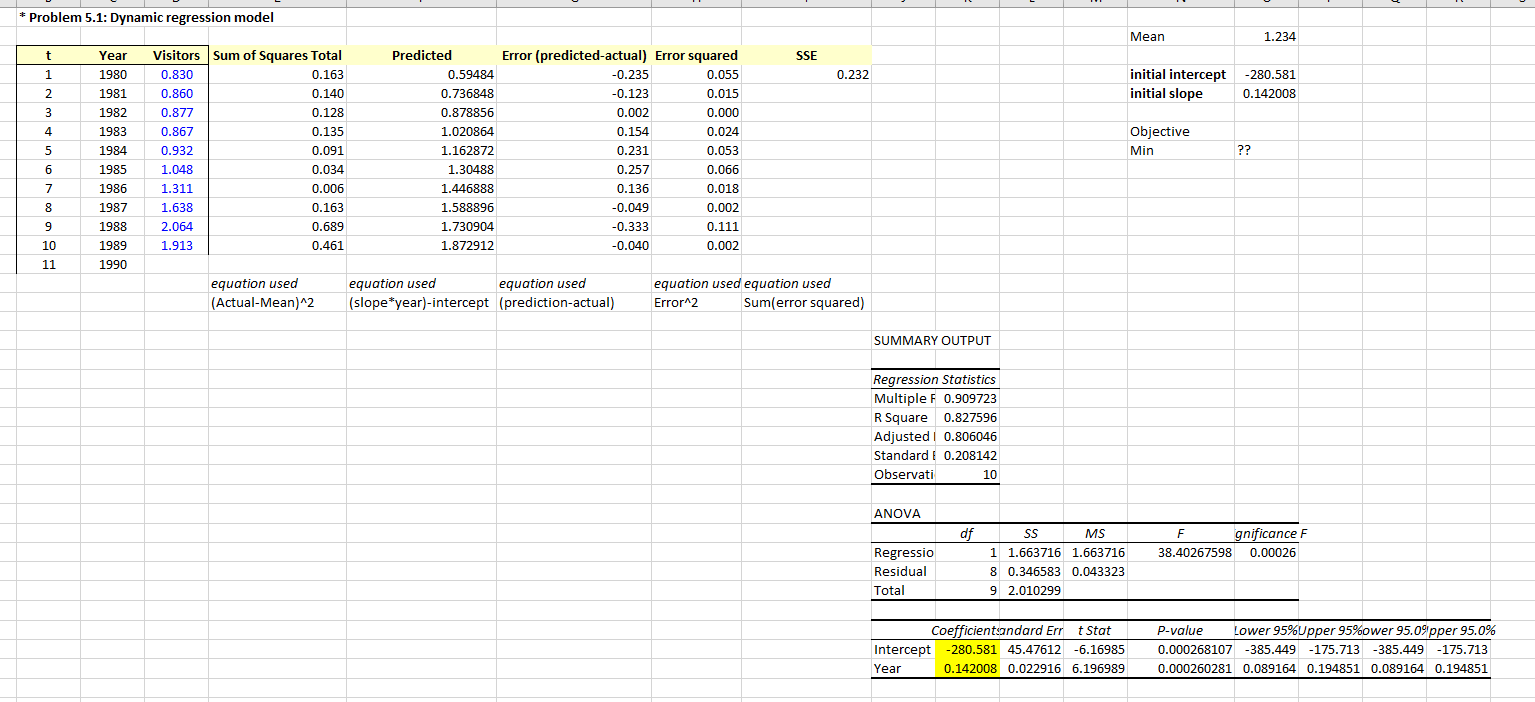Click the Mean value 1.234
Image resolution: width=1535 pixels, height=702 pixels.
click(1280, 37)
